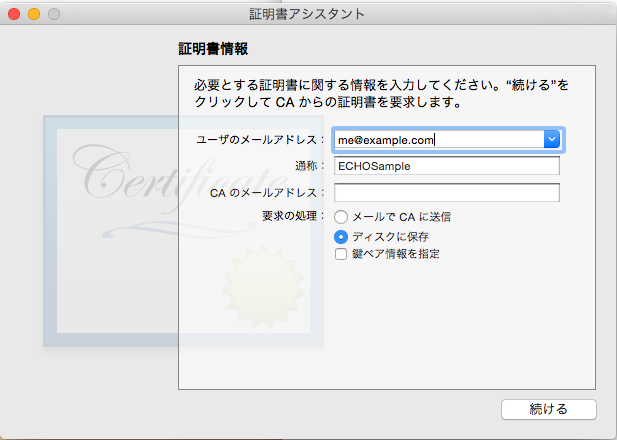Click the ユーザのメールアドレス label

(x=260, y=140)
